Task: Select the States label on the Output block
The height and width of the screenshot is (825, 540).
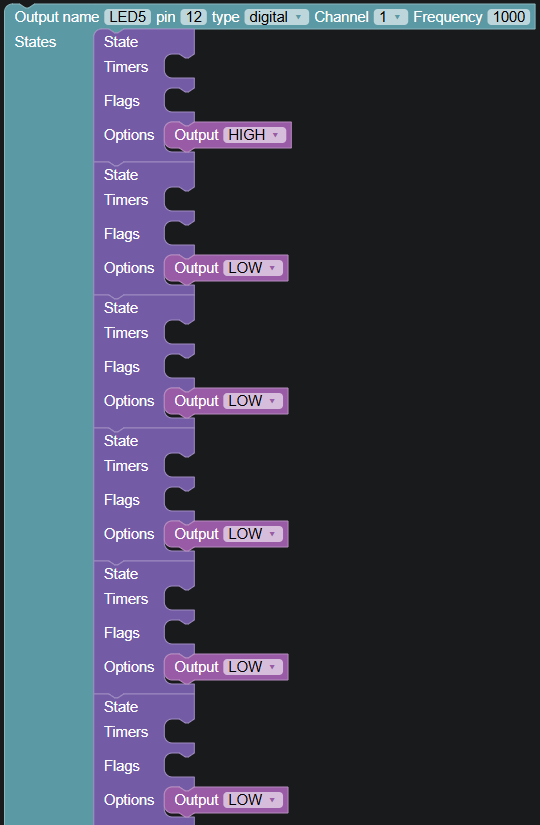Action: click(35, 42)
